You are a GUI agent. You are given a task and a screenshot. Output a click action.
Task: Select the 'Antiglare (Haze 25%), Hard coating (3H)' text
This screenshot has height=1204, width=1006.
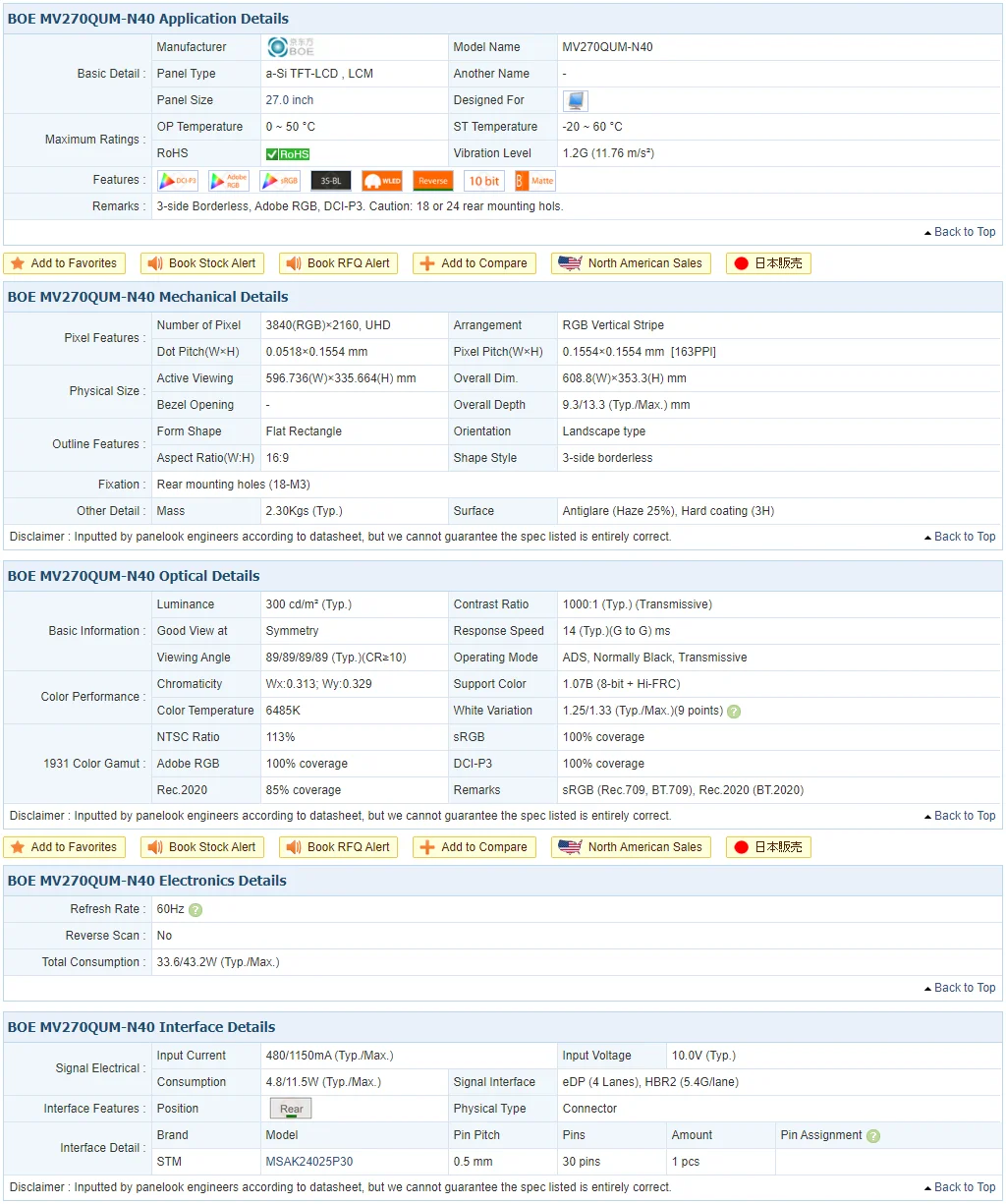(x=668, y=511)
